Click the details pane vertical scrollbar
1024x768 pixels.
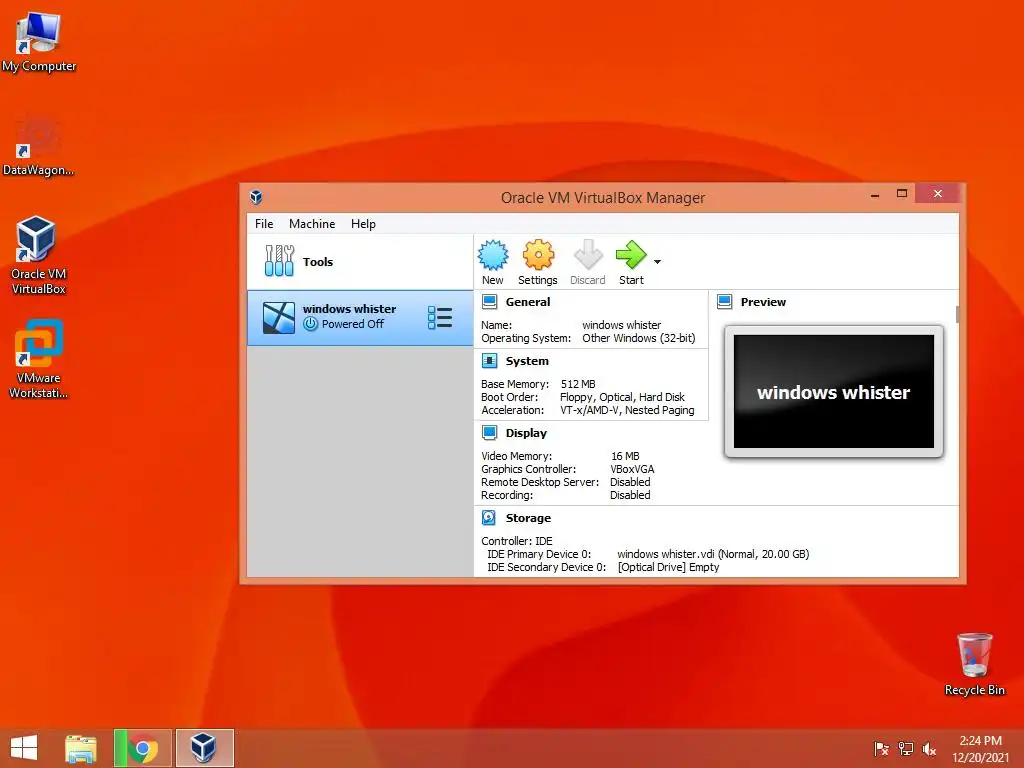957,313
